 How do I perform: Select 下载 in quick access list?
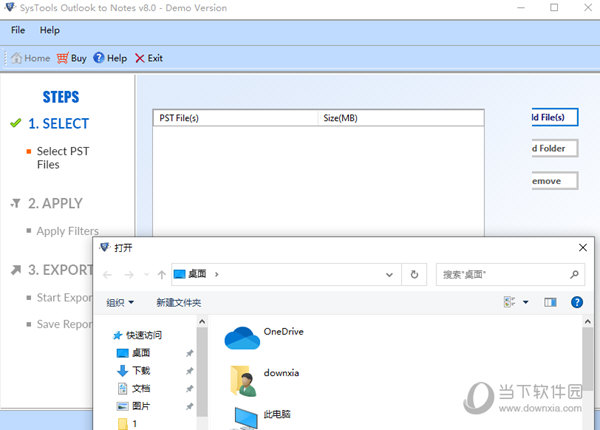pyautogui.click(x=133, y=371)
